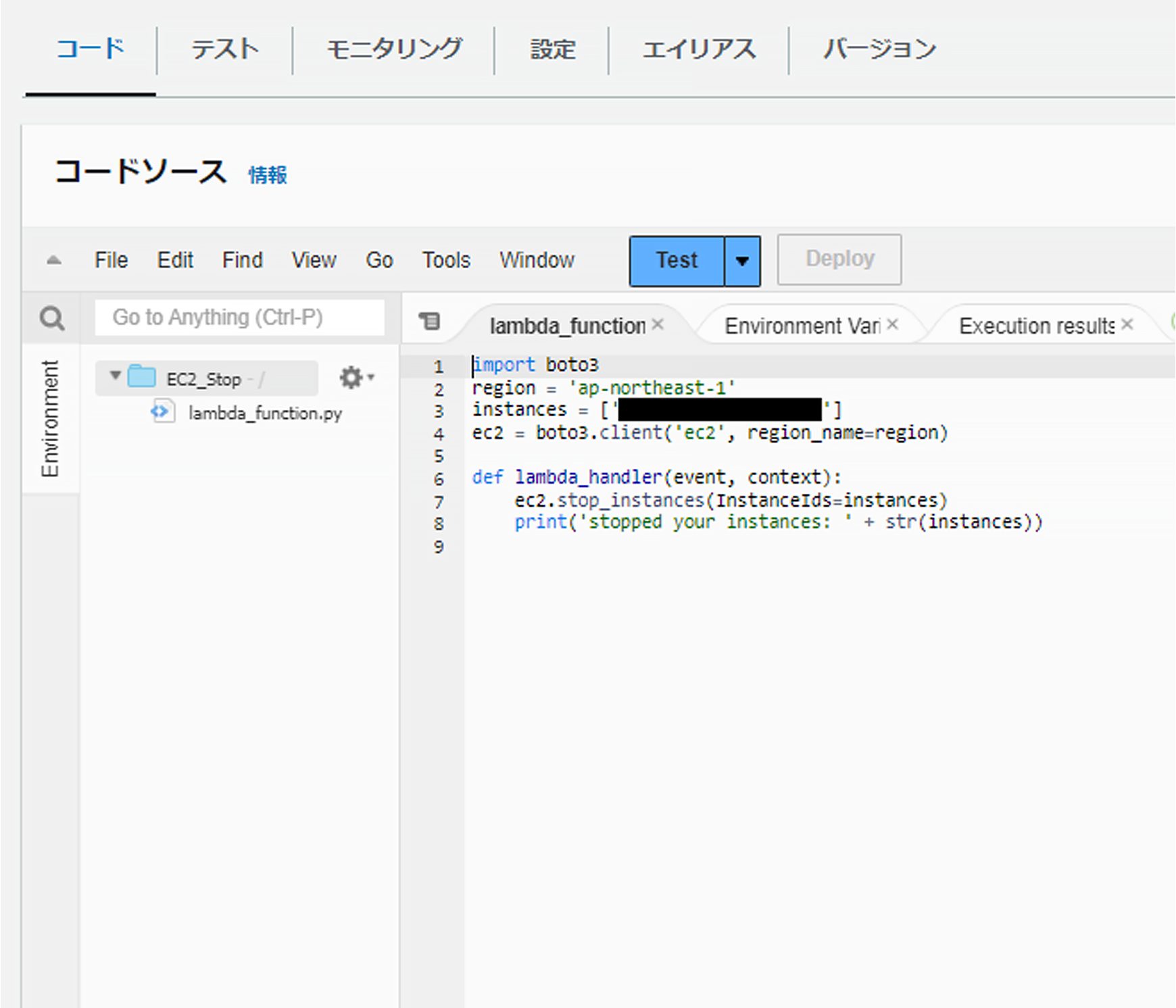Click the 'import boto3' code line
Screen dimensions: 1176x1008
coord(535,365)
